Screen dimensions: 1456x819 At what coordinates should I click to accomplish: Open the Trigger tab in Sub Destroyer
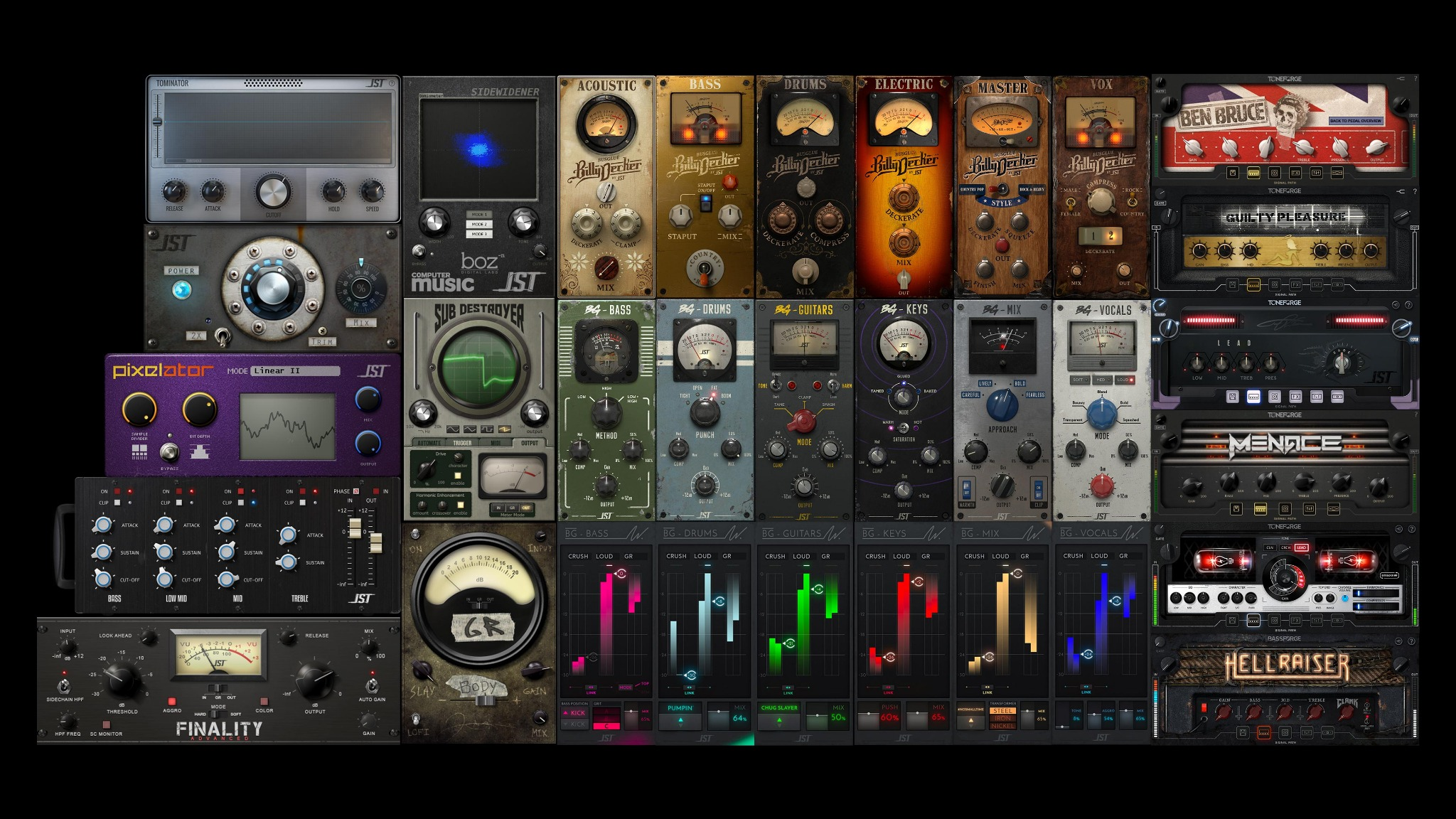coord(462,443)
